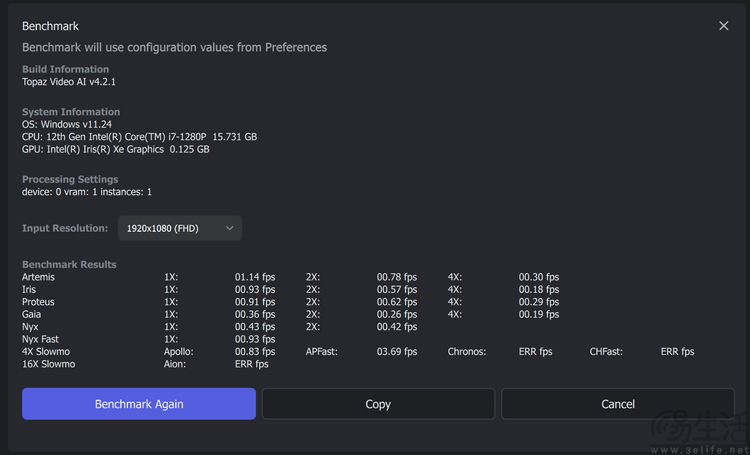Click the Aion ERR fps result
Screen dimensions: 750x455
point(251,364)
